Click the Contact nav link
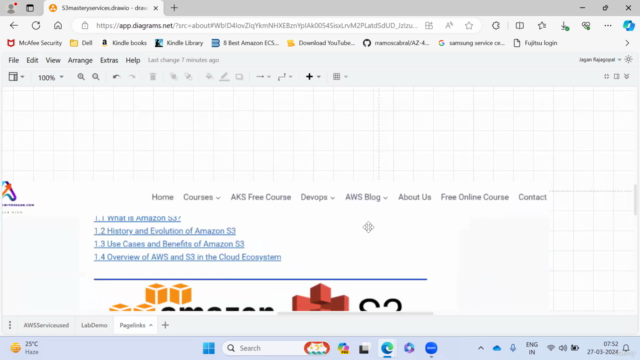640x360 pixels. [532, 197]
